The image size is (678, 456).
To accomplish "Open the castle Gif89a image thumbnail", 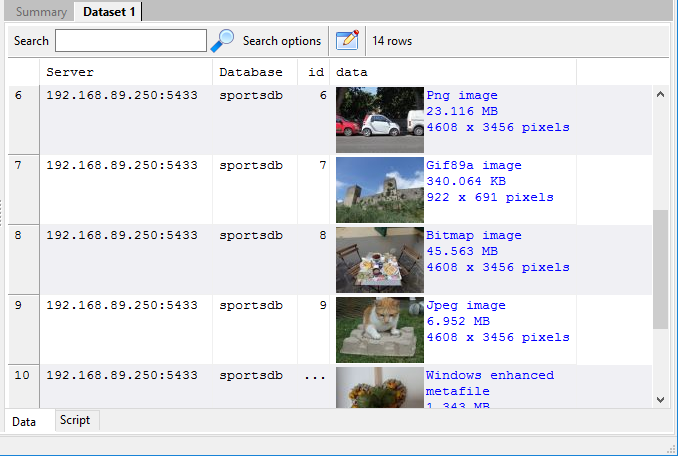I will 380,190.
